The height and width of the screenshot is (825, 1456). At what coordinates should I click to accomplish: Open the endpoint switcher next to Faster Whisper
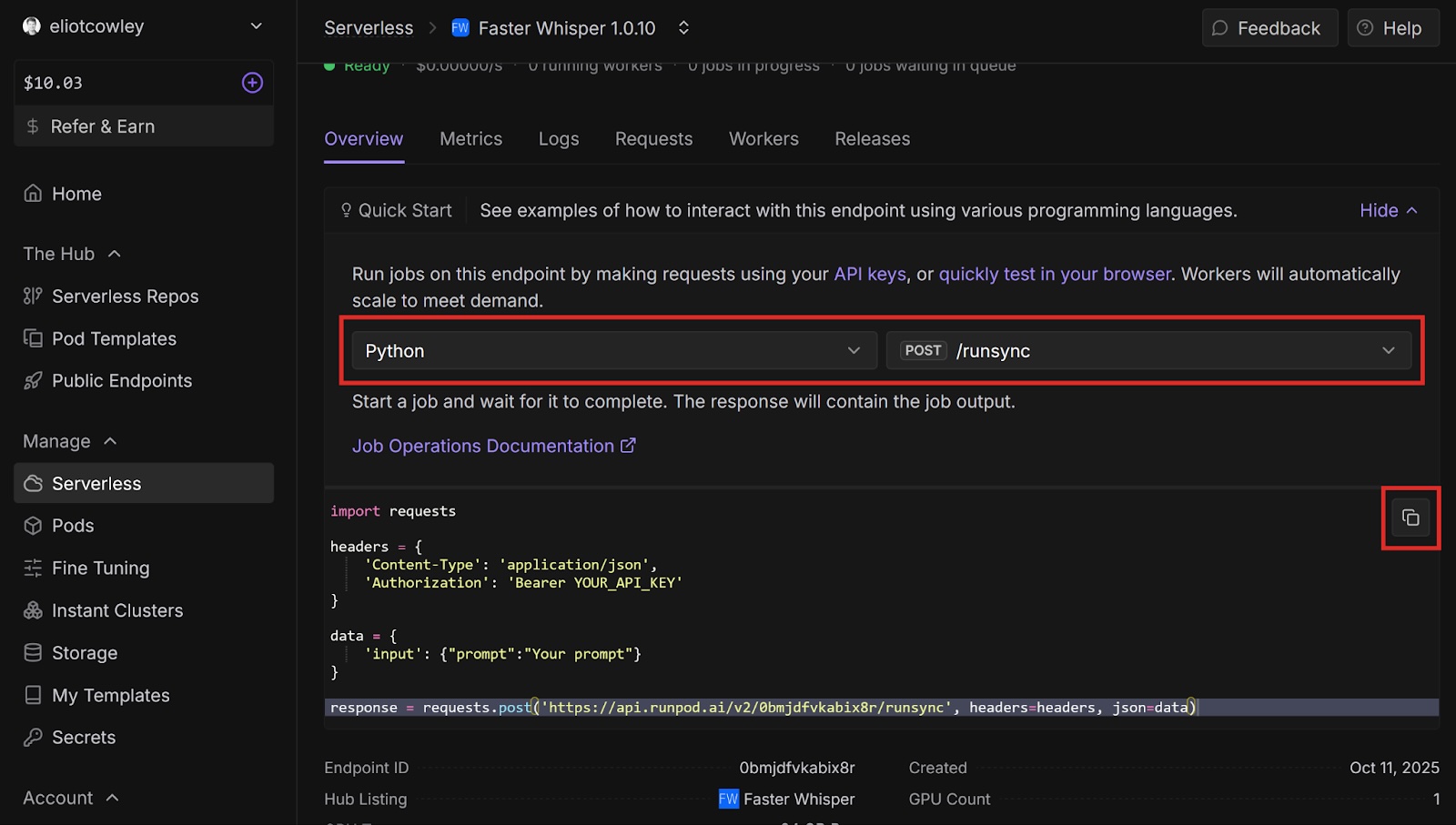(x=683, y=27)
